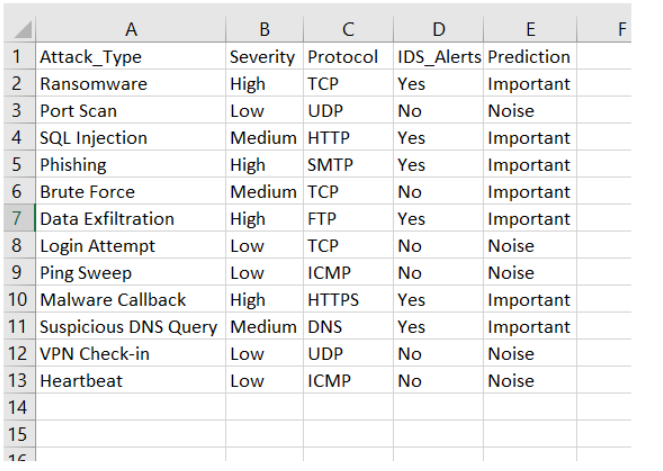The width and height of the screenshot is (663, 471).
Task: Select row 13 header
Action: click(19, 380)
